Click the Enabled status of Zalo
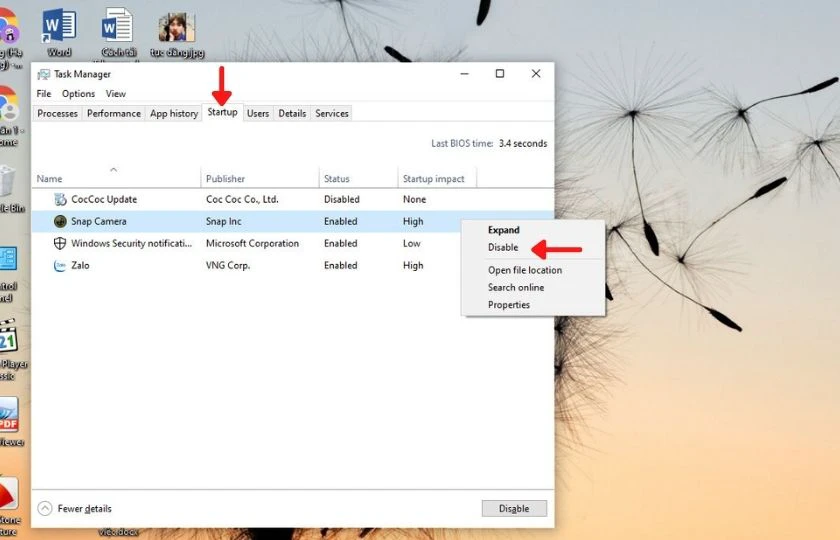The height and width of the screenshot is (540, 840). [x=341, y=265]
